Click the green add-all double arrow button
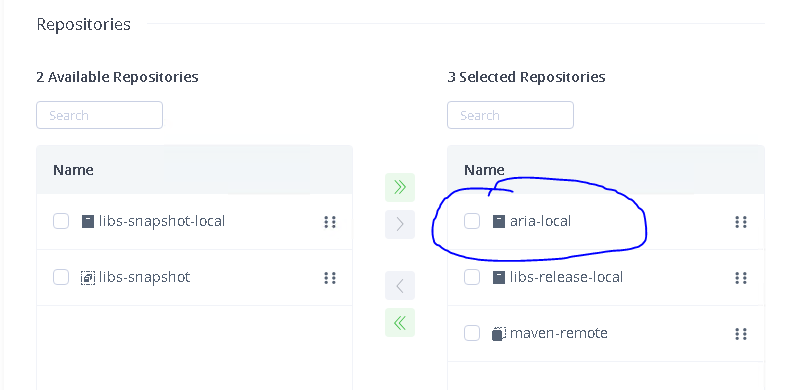 pos(400,188)
